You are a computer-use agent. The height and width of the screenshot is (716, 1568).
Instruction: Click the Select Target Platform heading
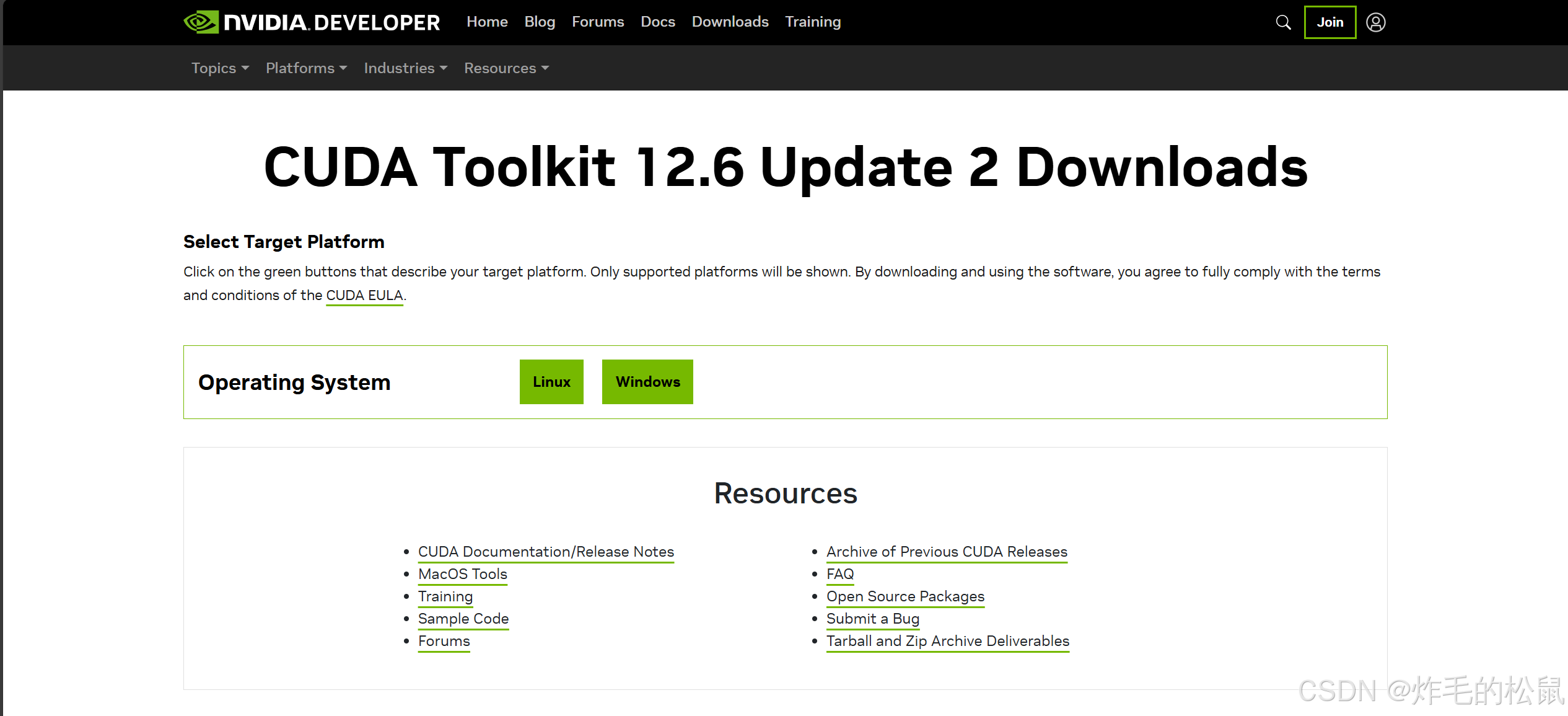click(x=284, y=242)
